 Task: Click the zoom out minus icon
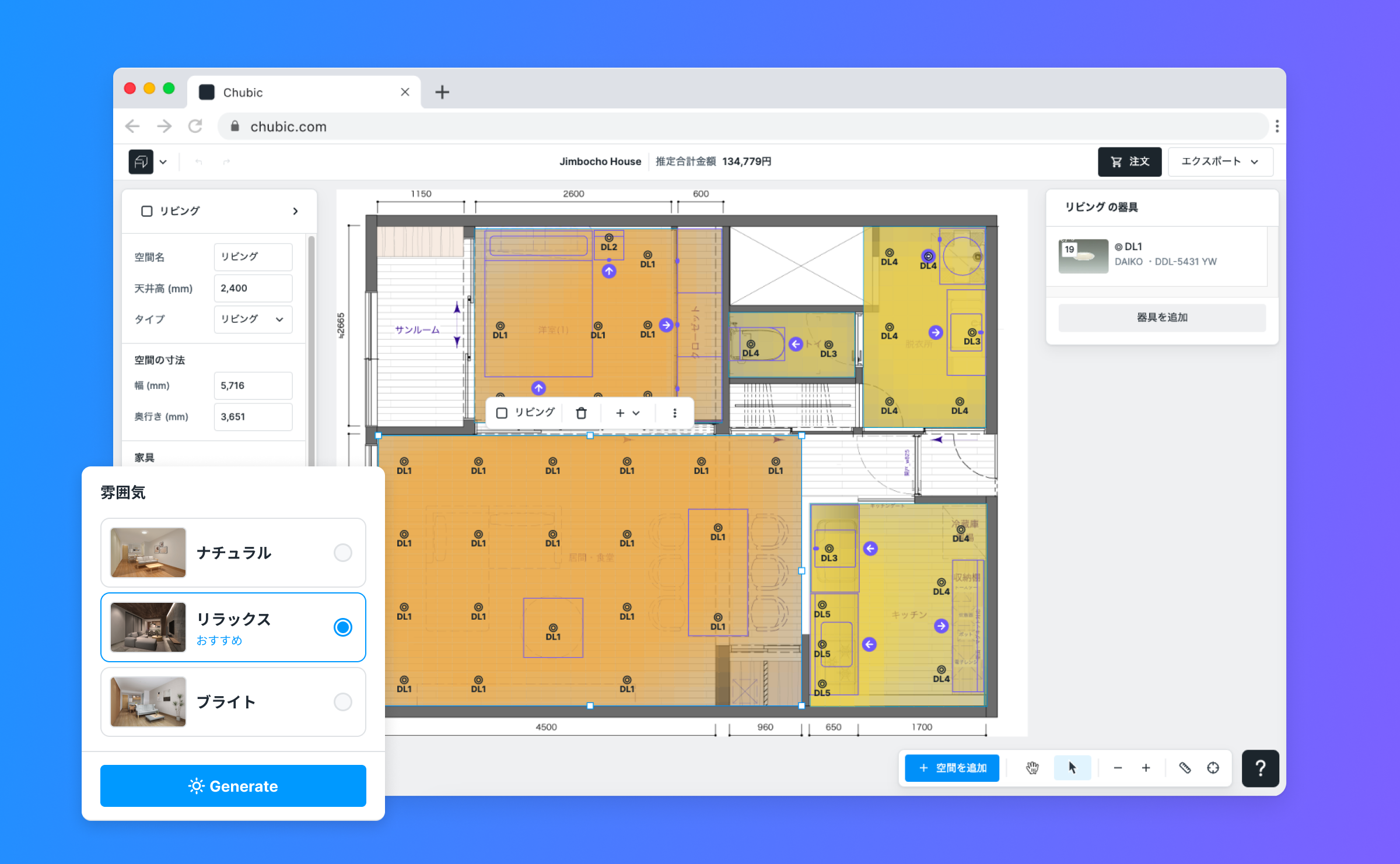tap(1118, 768)
